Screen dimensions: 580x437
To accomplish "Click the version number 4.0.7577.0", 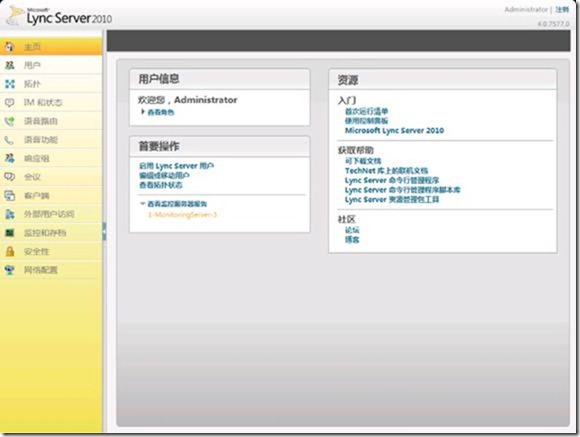I will click(553, 24).
